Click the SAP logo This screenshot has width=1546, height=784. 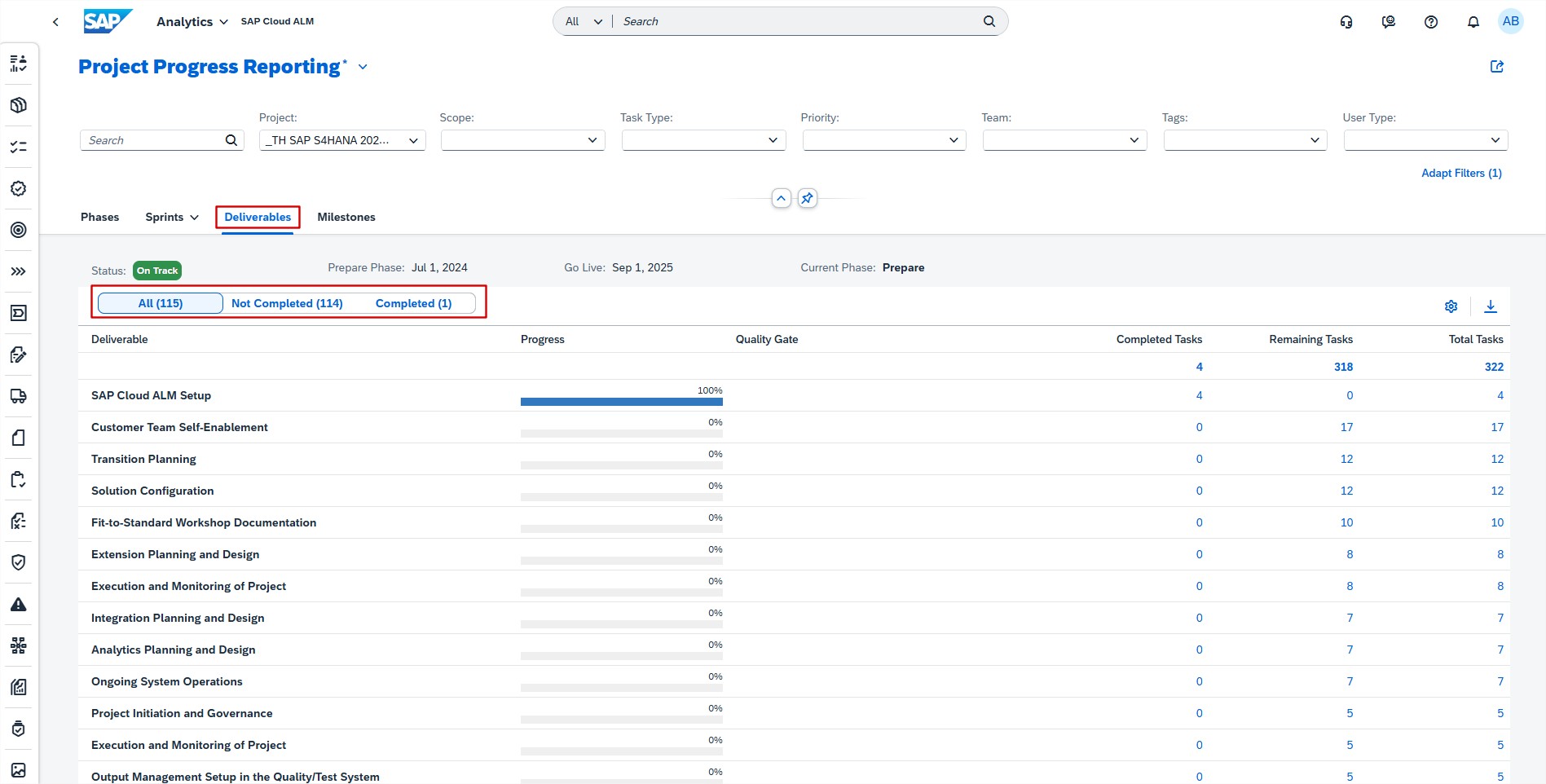click(107, 21)
